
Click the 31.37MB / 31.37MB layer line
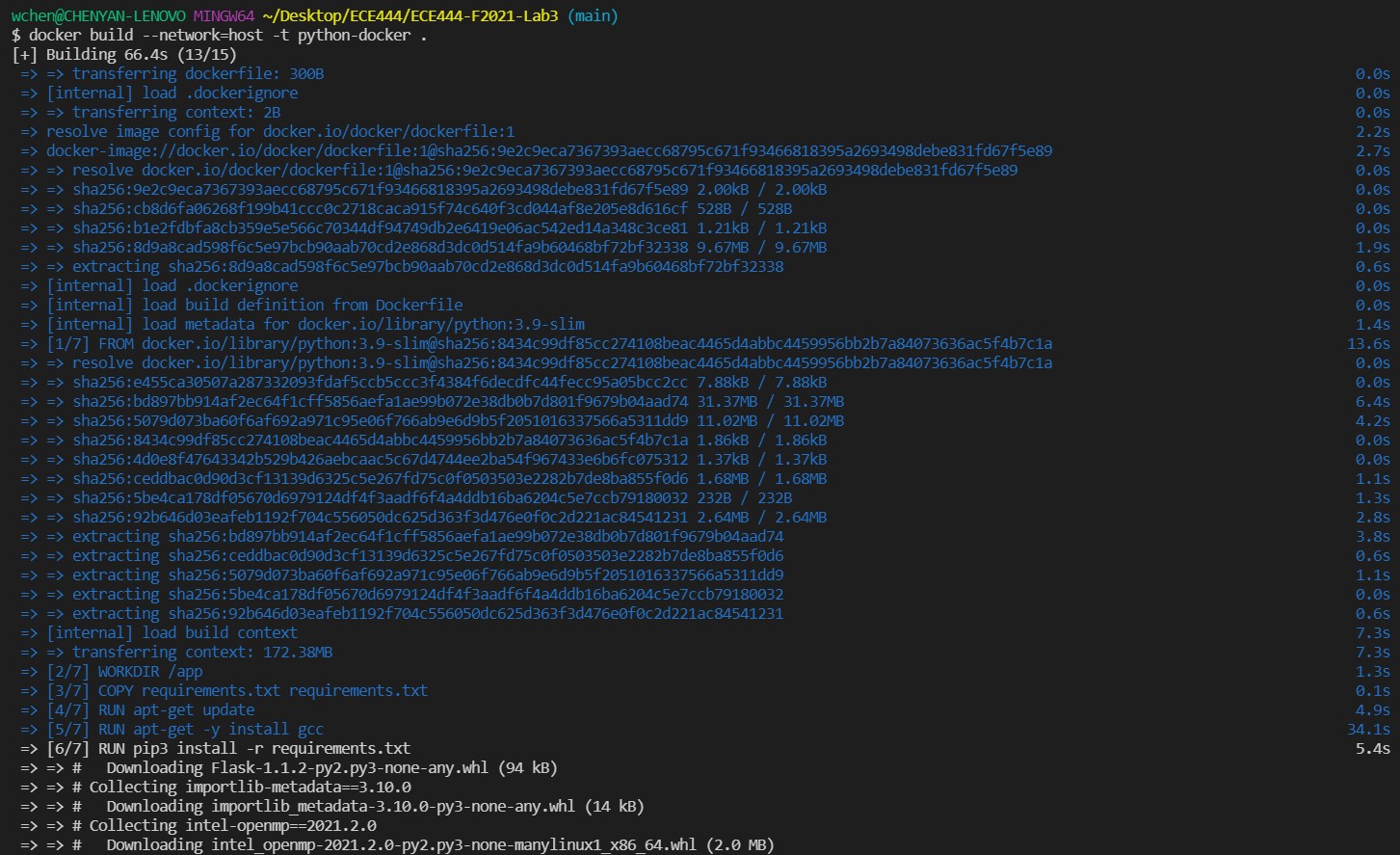pos(432,402)
